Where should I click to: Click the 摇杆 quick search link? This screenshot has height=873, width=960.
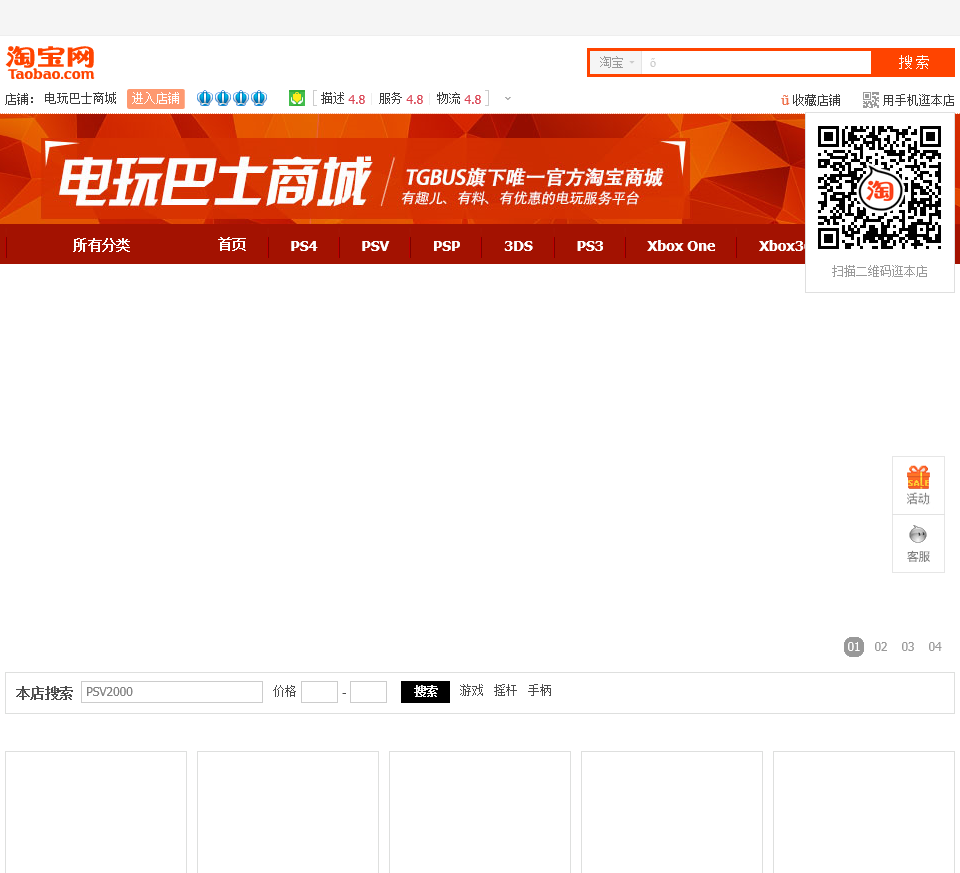[x=506, y=691]
